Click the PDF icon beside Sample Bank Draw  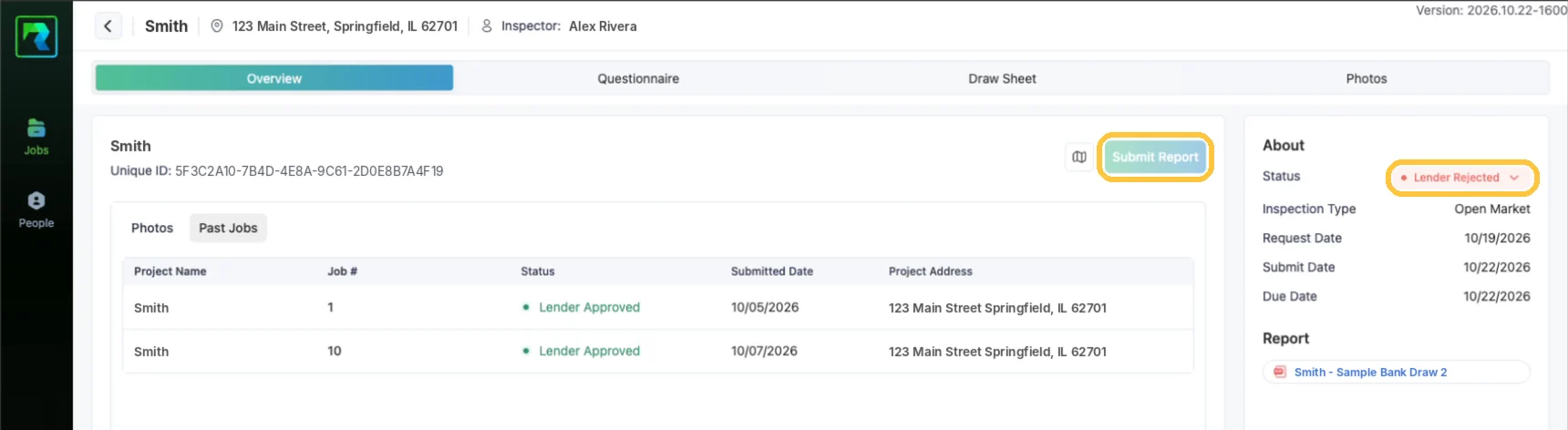[x=1279, y=372]
